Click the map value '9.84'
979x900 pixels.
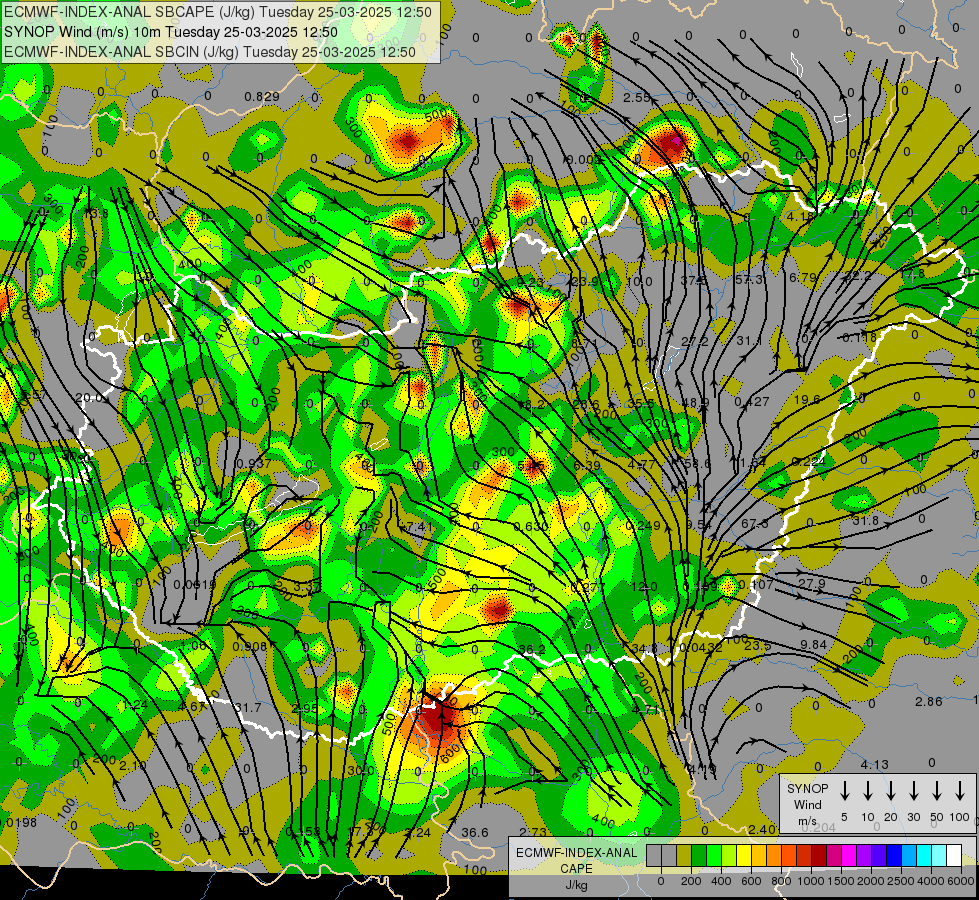pos(814,644)
